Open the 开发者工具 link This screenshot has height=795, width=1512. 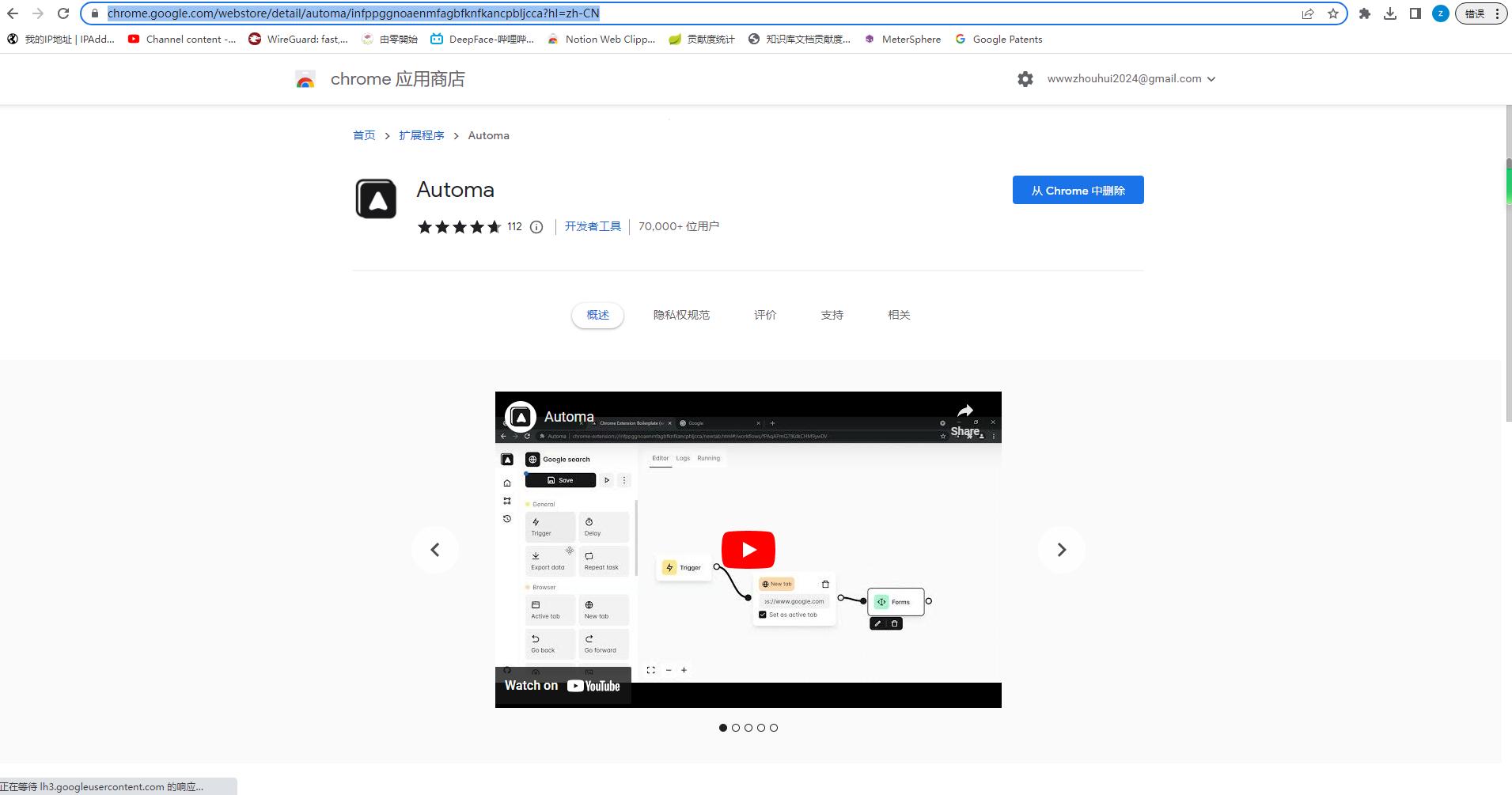593,226
